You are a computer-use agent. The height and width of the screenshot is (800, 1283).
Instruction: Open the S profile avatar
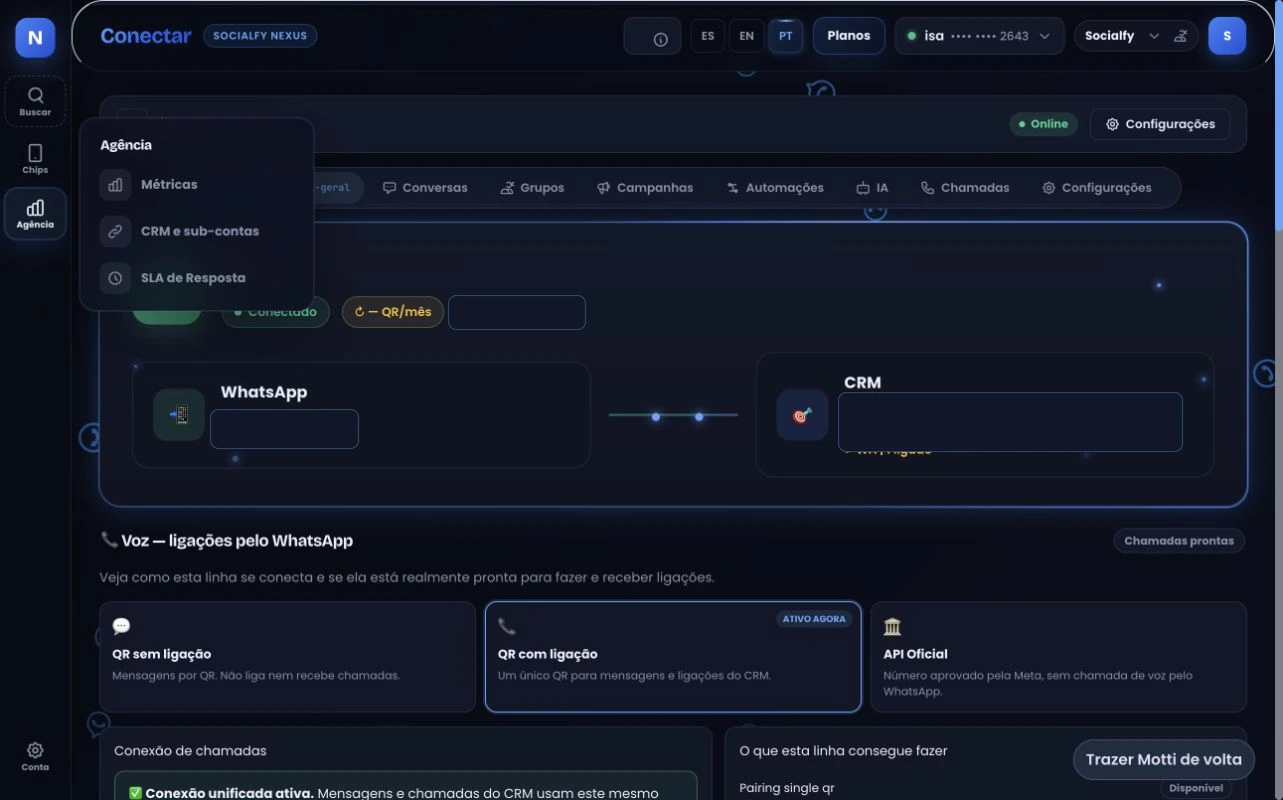click(1227, 36)
